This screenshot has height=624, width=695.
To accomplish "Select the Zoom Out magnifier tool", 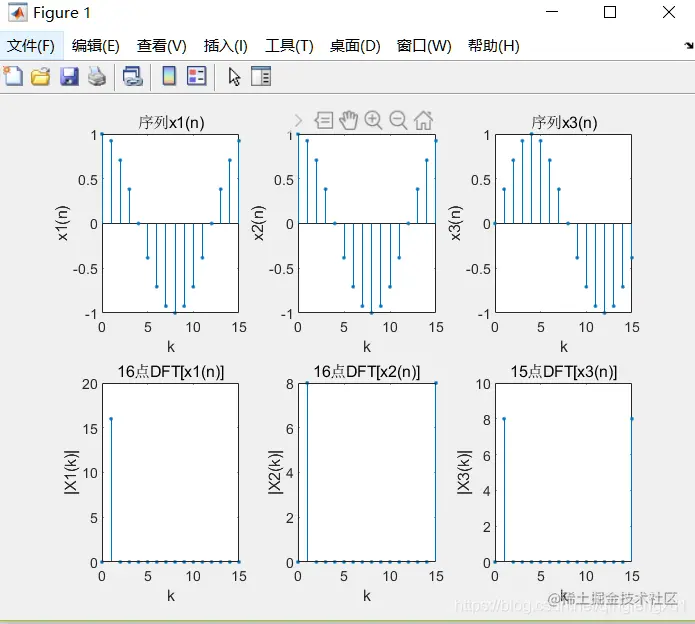I will click(398, 120).
